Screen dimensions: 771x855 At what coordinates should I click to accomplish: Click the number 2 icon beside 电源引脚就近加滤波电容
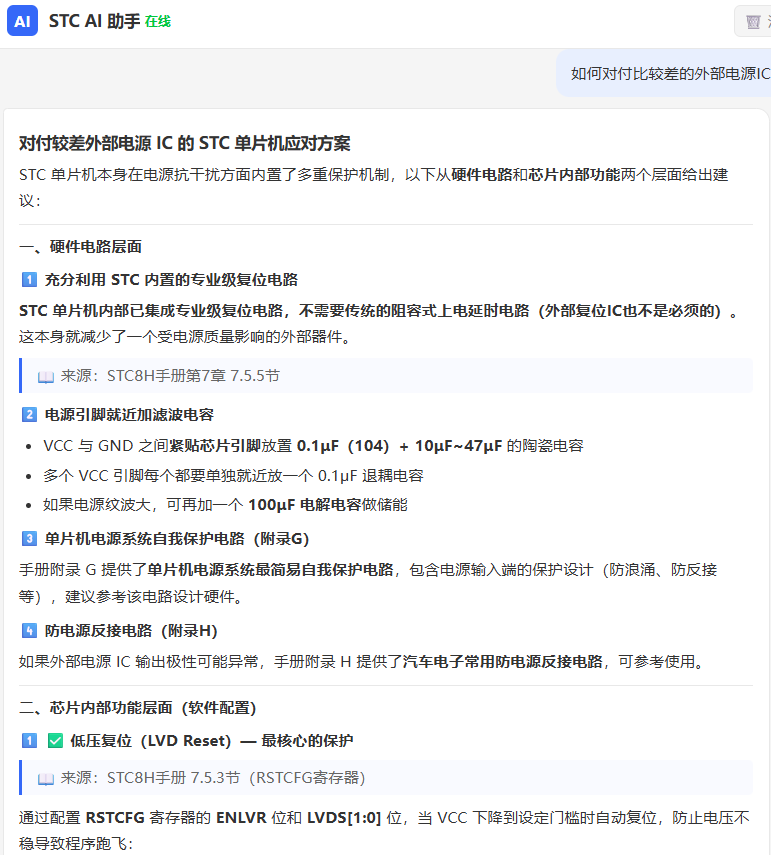[29, 414]
